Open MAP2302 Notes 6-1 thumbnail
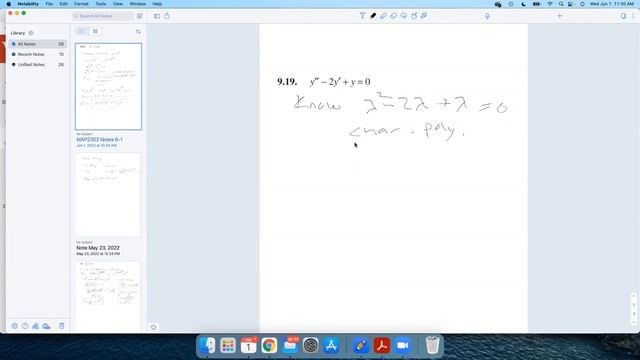Viewport: 640px width, 360px height. click(x=109, y=87)
